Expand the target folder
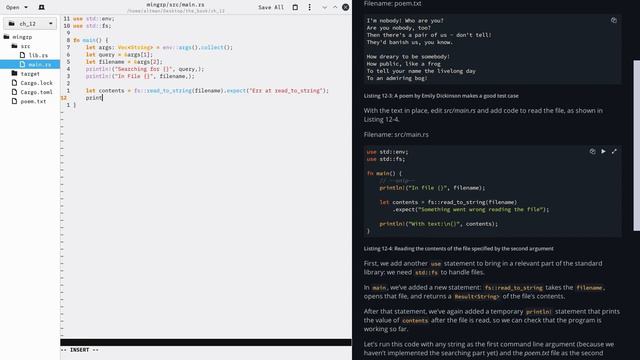The image size is (640, 360). click(x=25, y=73)
